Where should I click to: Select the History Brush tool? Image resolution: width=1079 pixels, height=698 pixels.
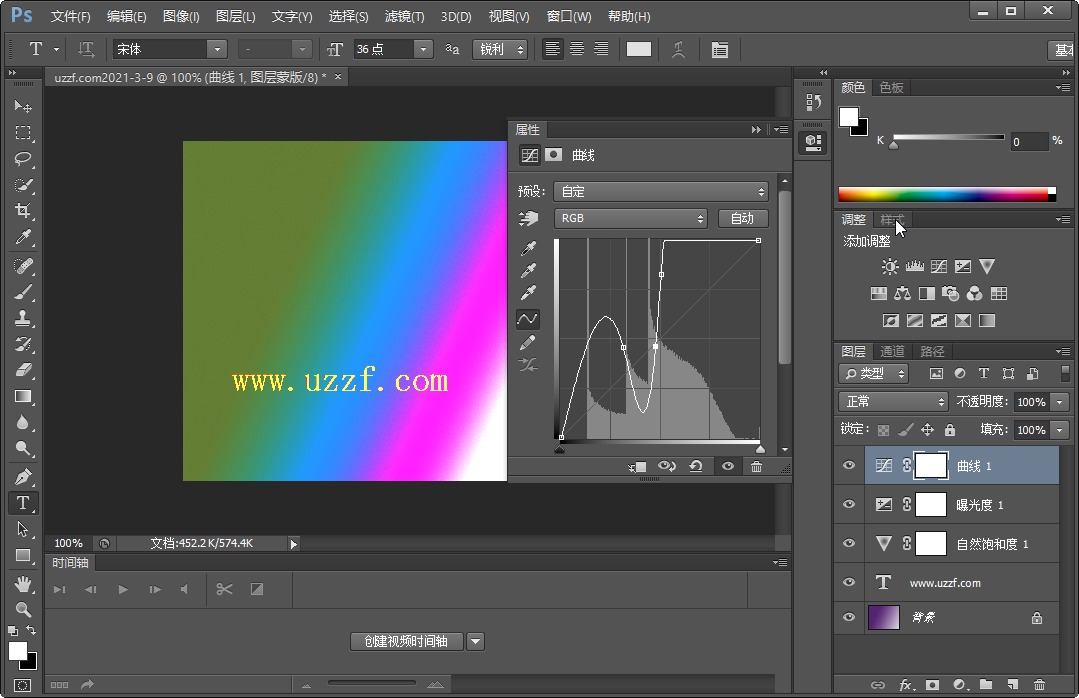pos(23,344)
